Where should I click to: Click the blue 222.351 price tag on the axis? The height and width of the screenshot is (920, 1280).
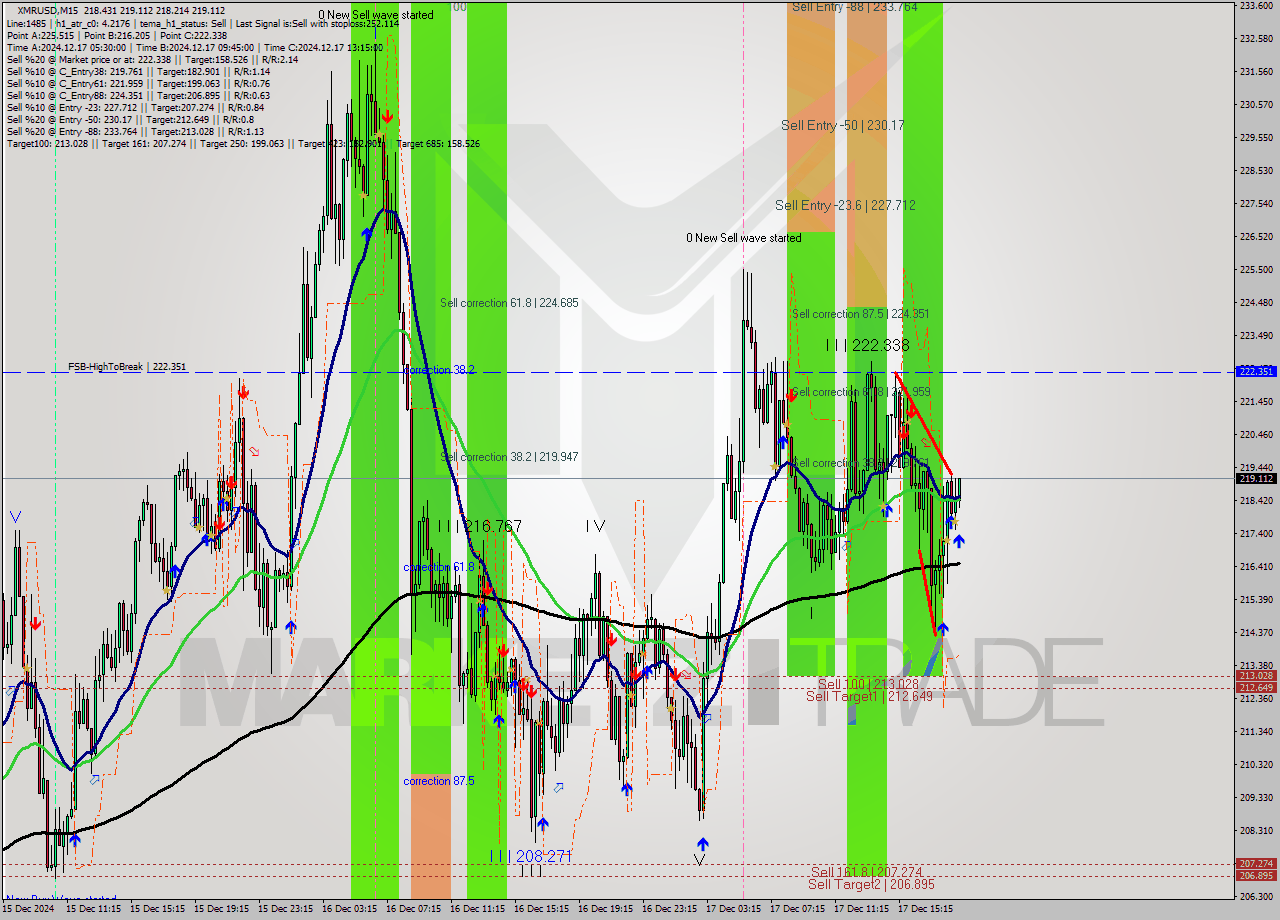[1256, 371]
